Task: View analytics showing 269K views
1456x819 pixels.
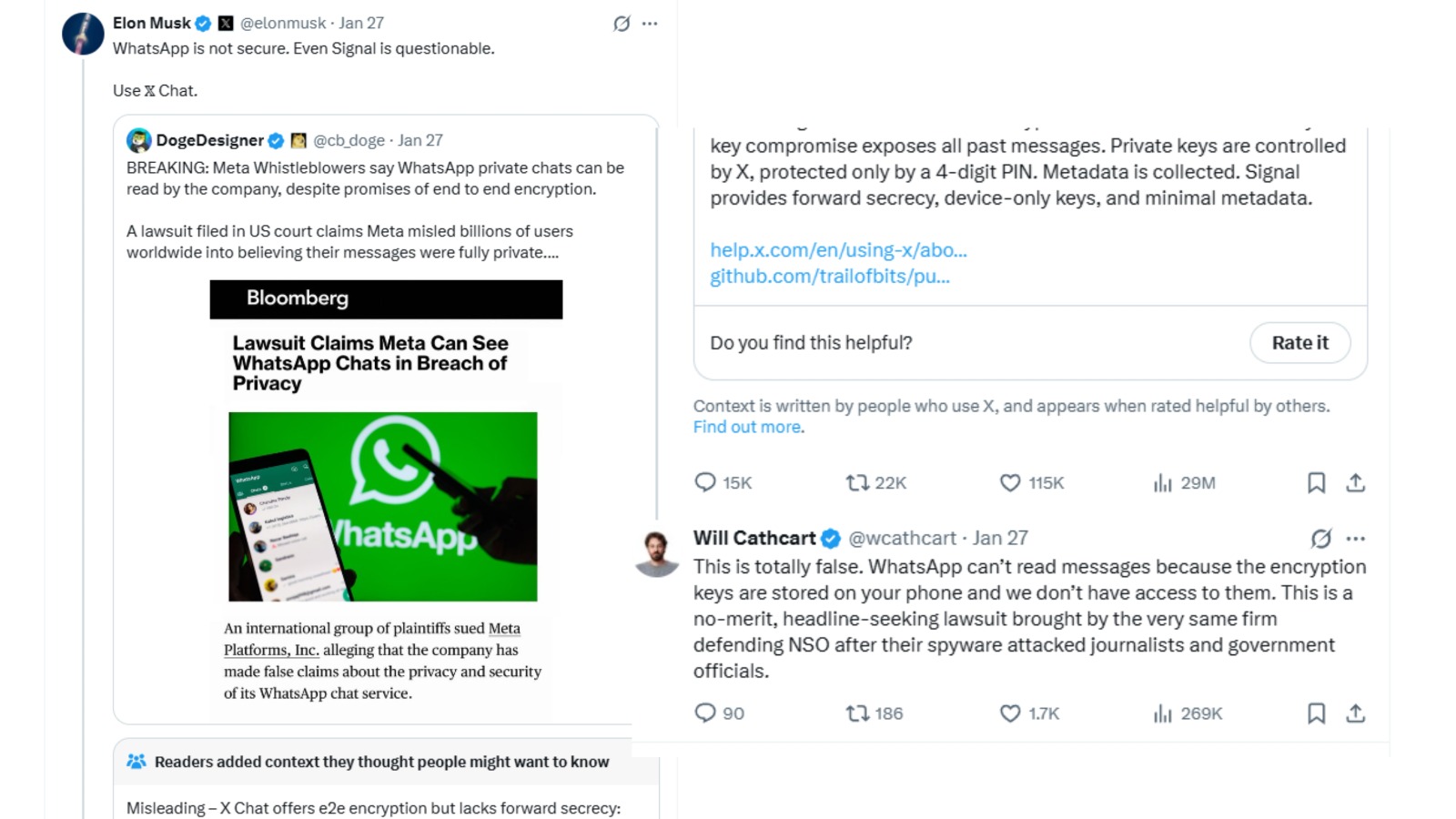Action: [x=1163, y=713]
